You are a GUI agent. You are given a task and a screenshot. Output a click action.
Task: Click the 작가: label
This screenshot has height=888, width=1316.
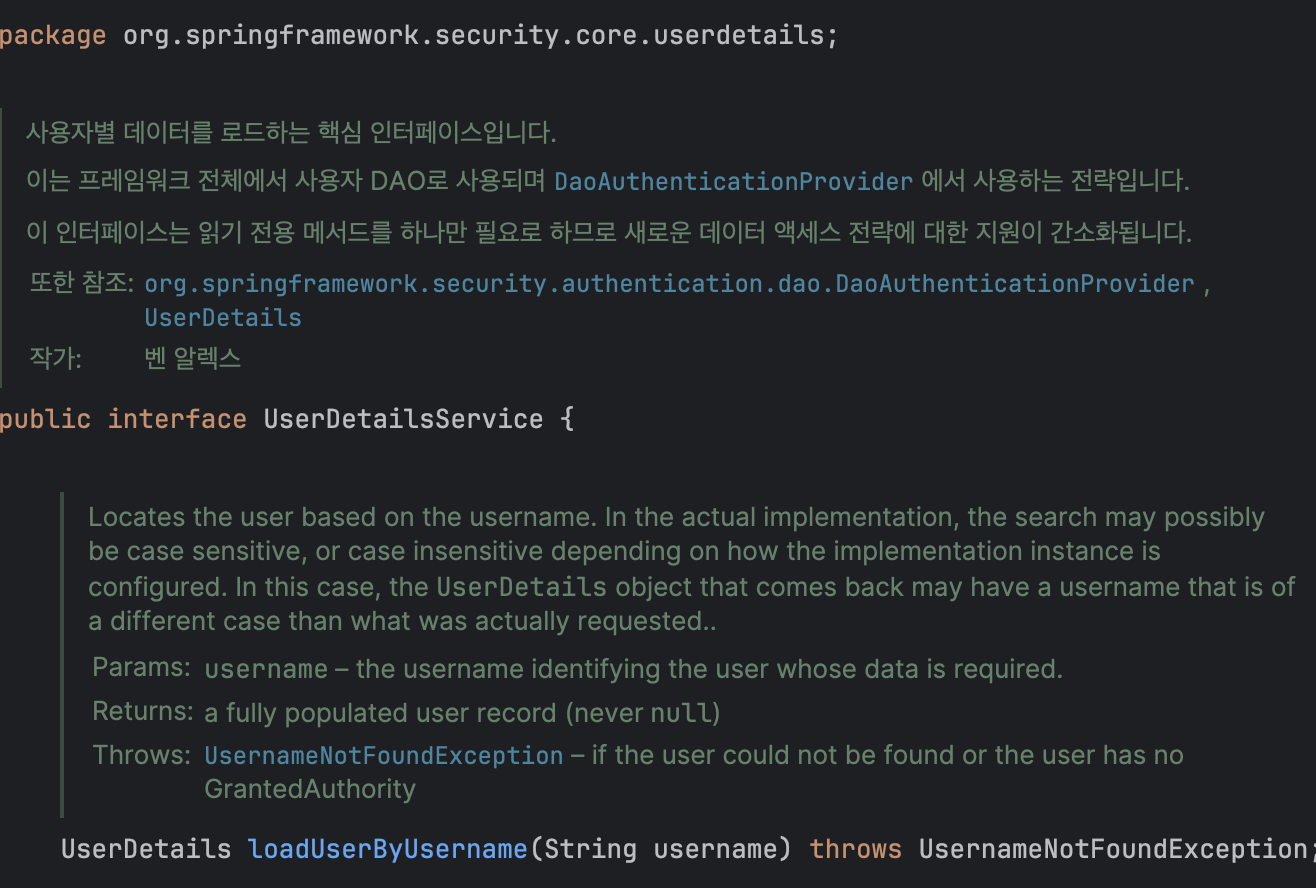(x=56, y=358)
